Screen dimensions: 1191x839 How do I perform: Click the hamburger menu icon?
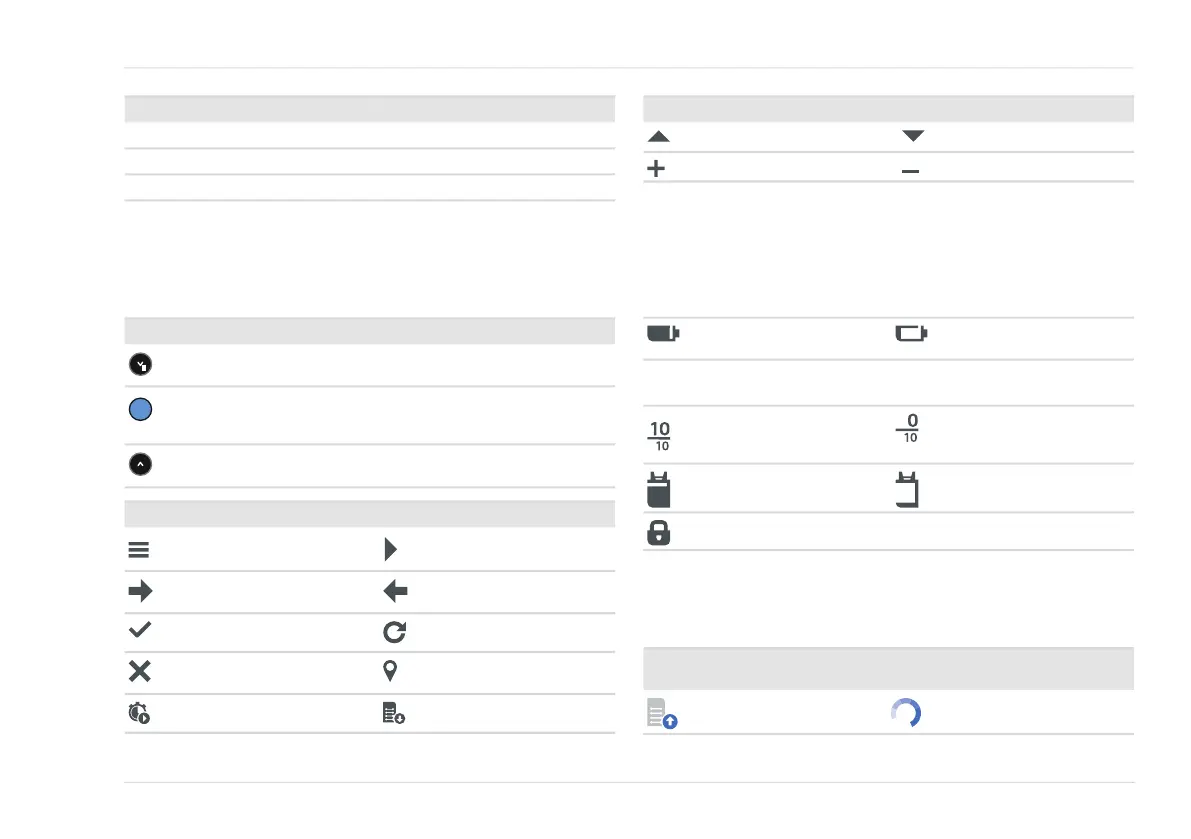pyautogui.click(x=139, y=550)
